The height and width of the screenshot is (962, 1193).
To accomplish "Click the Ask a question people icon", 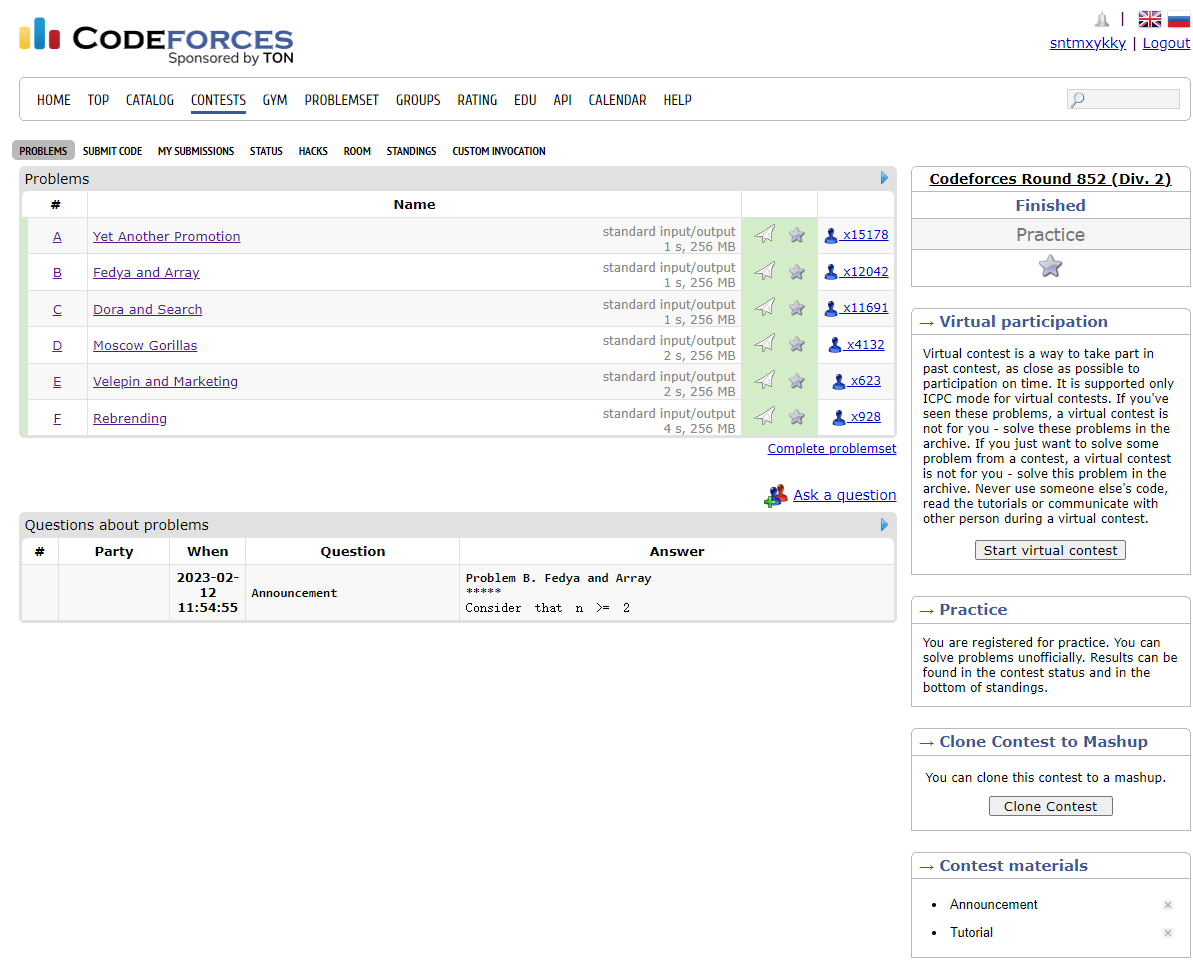I will tap(775, 495).
